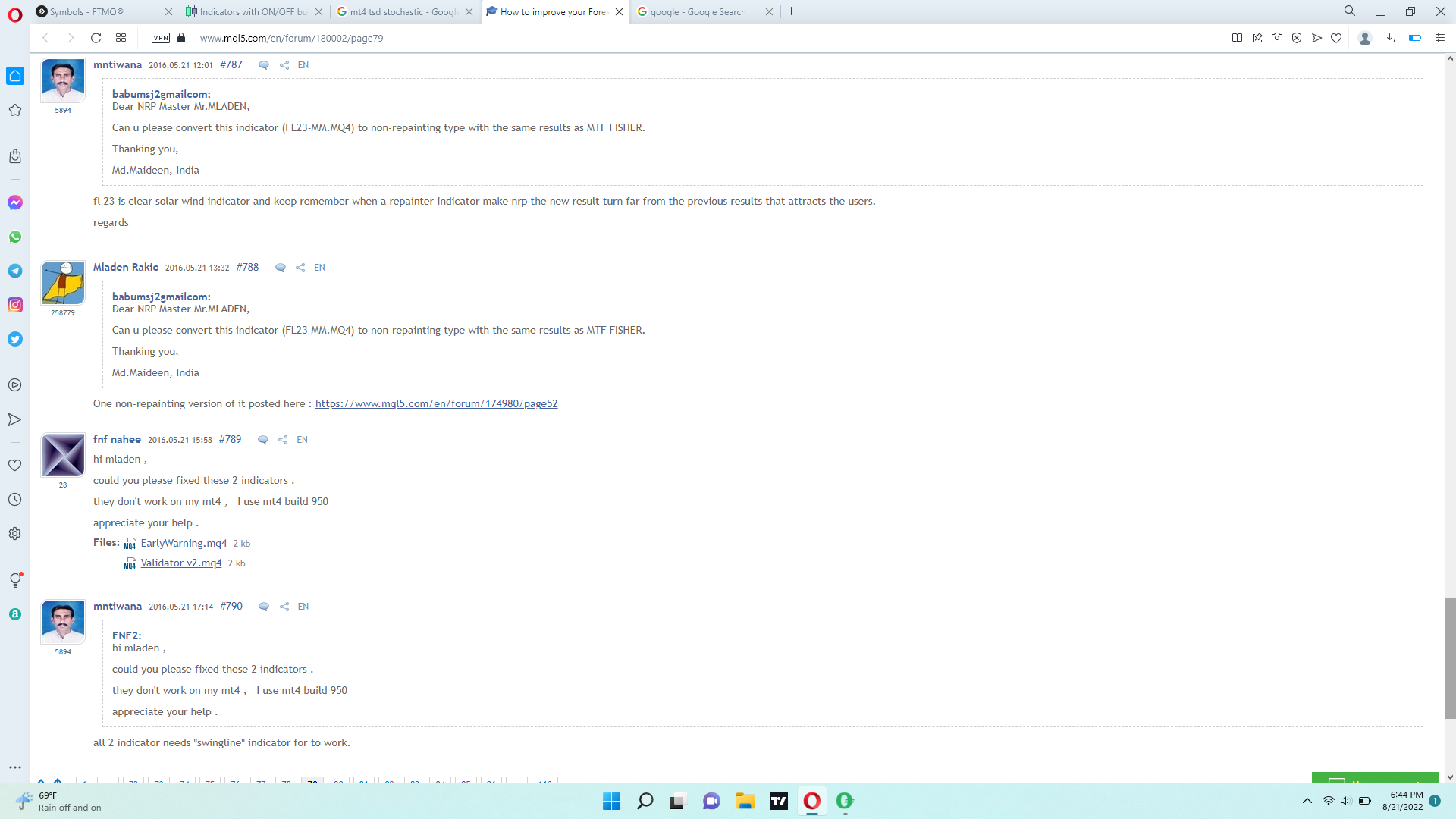This screenshot has width=1456, height=819.
Task: Toggle EN translation on post #790
Action: [x=303, y=607]
